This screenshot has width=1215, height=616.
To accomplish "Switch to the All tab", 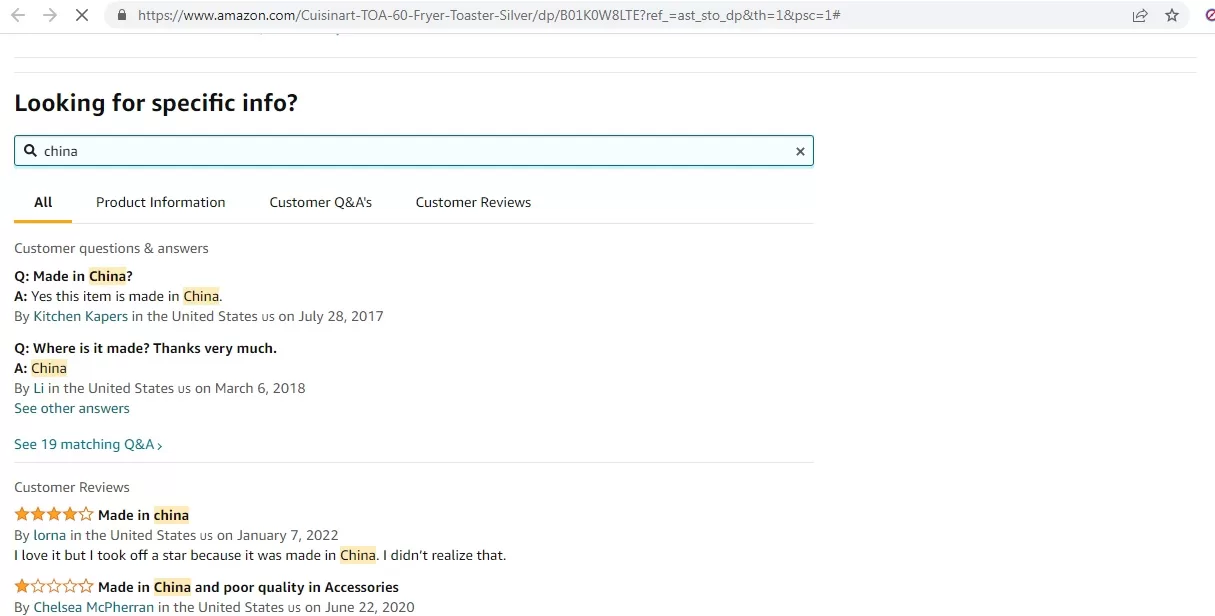I will coord(43,202).
